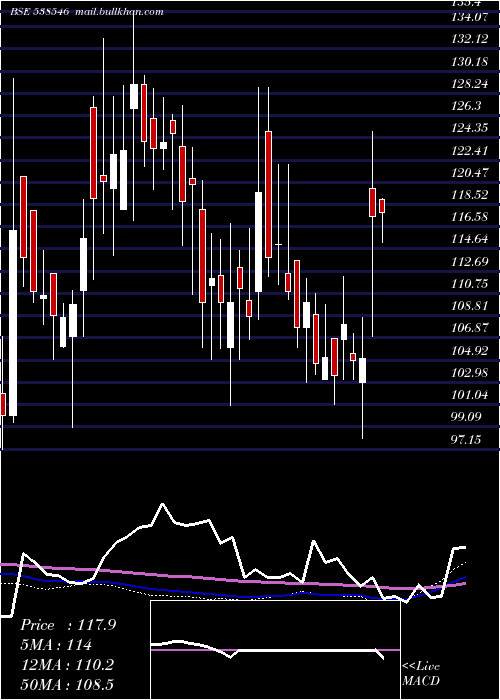Click the 108.81 price label
Screen dimensions: 500x700
(x=469, y=306)
